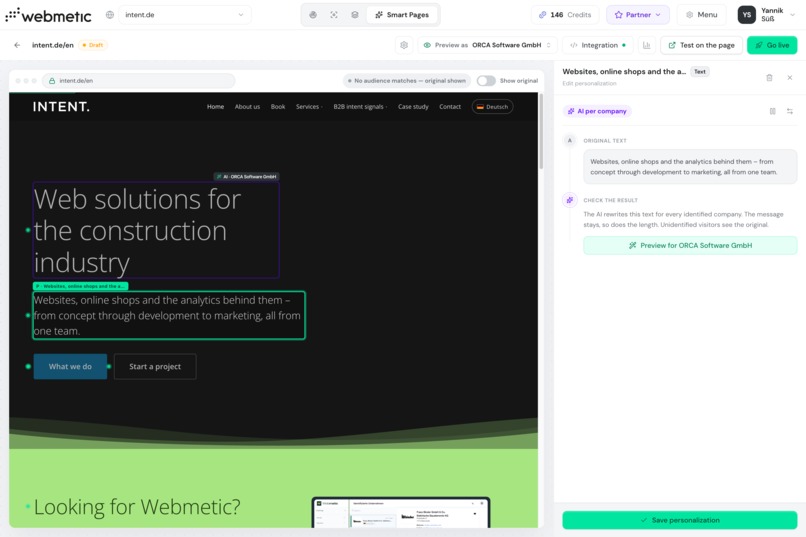Click Preview for ORCA Software GmbH

point(690,246)
